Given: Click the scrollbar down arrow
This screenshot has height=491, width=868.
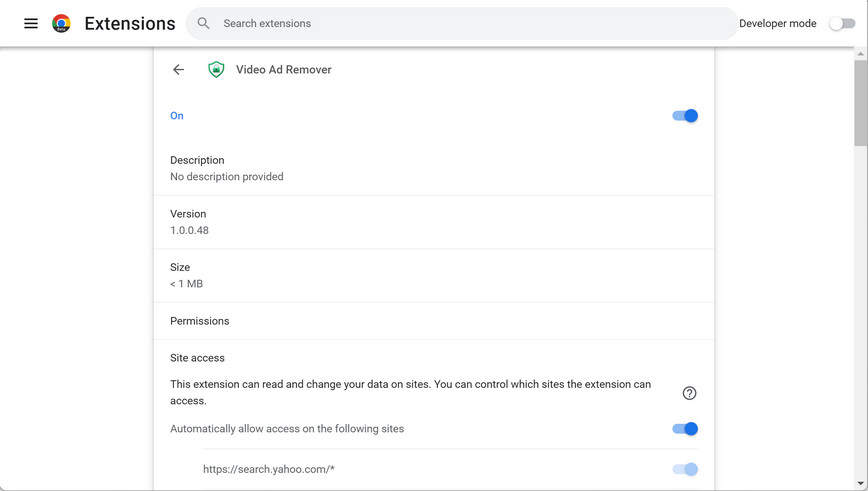Looking at the screenshot, I should [x=861, y=484].
